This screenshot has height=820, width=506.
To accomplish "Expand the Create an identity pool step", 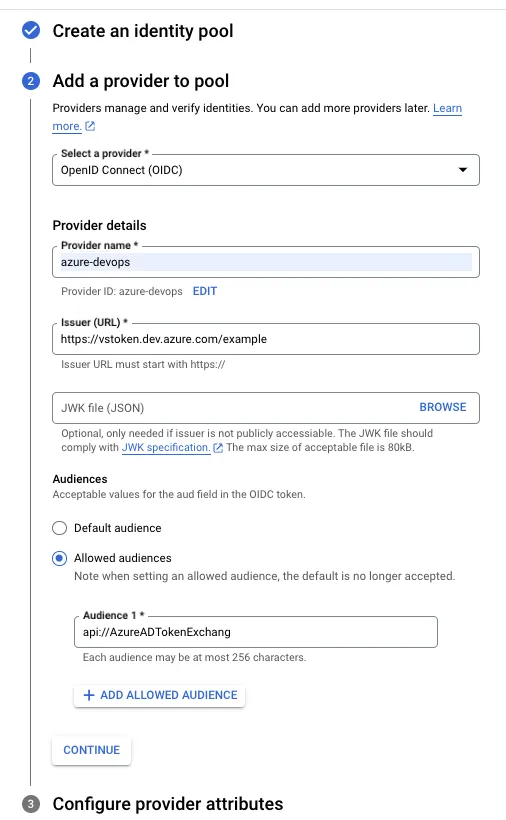I will pos(143,31).
